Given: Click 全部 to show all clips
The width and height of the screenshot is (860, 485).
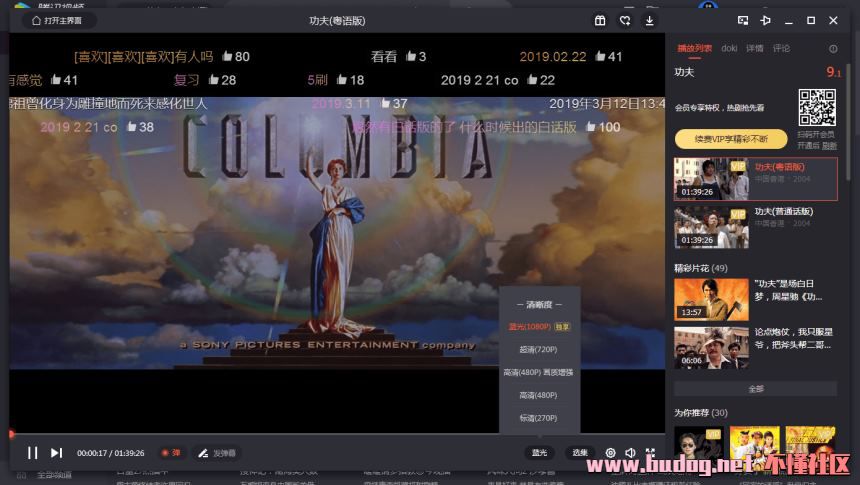Looking at the screenshot, I should (756, 388).
